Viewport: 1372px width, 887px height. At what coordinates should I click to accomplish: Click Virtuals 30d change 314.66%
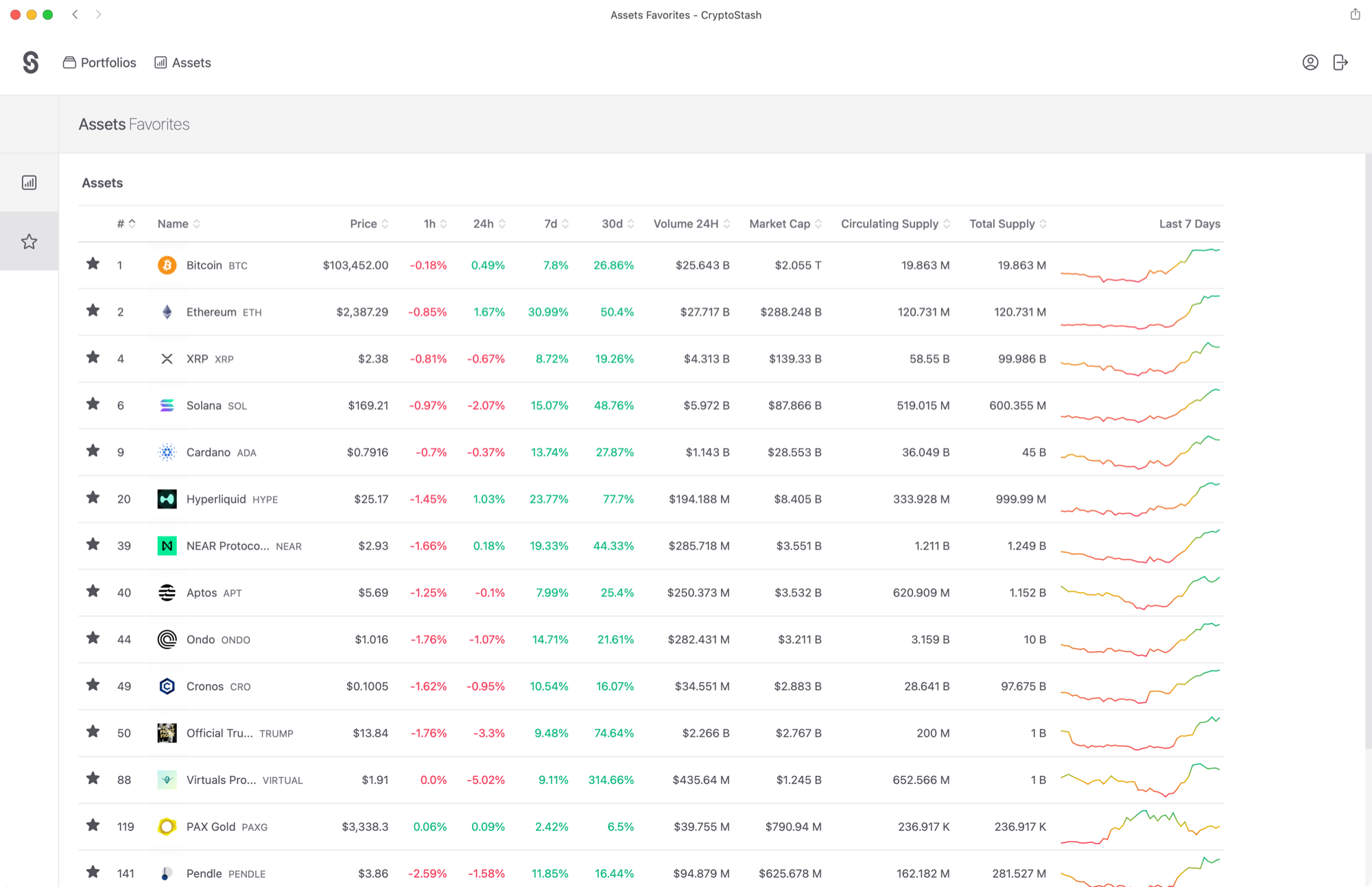[x=611, y=780]
